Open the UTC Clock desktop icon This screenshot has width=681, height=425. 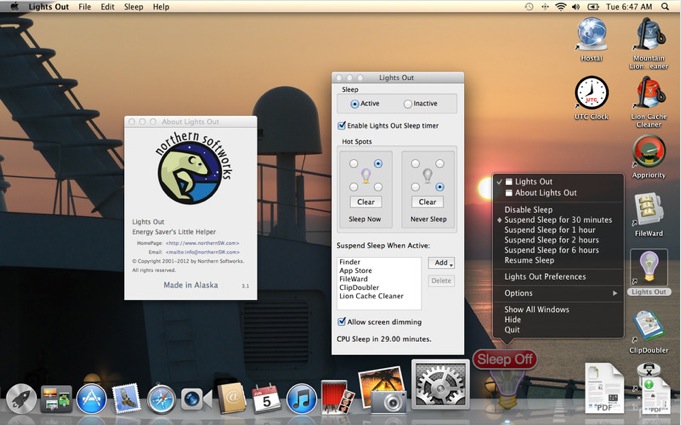point(591,94)
